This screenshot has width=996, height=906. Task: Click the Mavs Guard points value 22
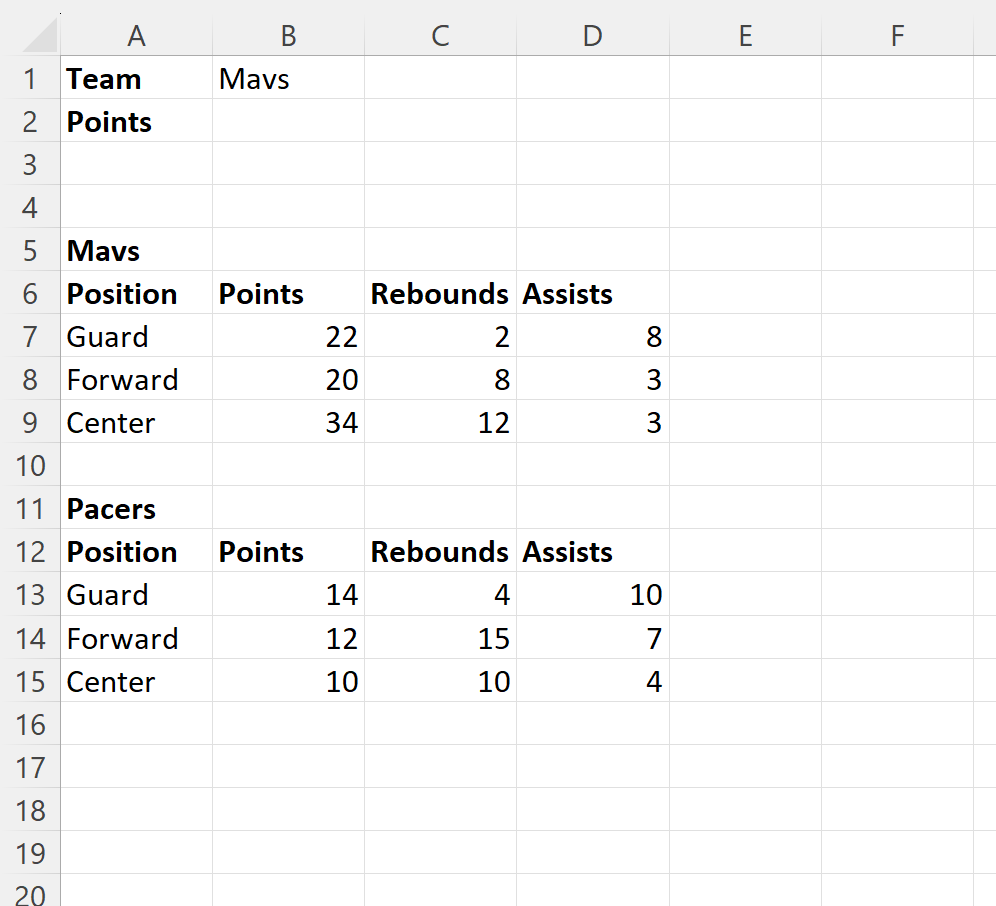pyautogui.click(x=288, y=337)
